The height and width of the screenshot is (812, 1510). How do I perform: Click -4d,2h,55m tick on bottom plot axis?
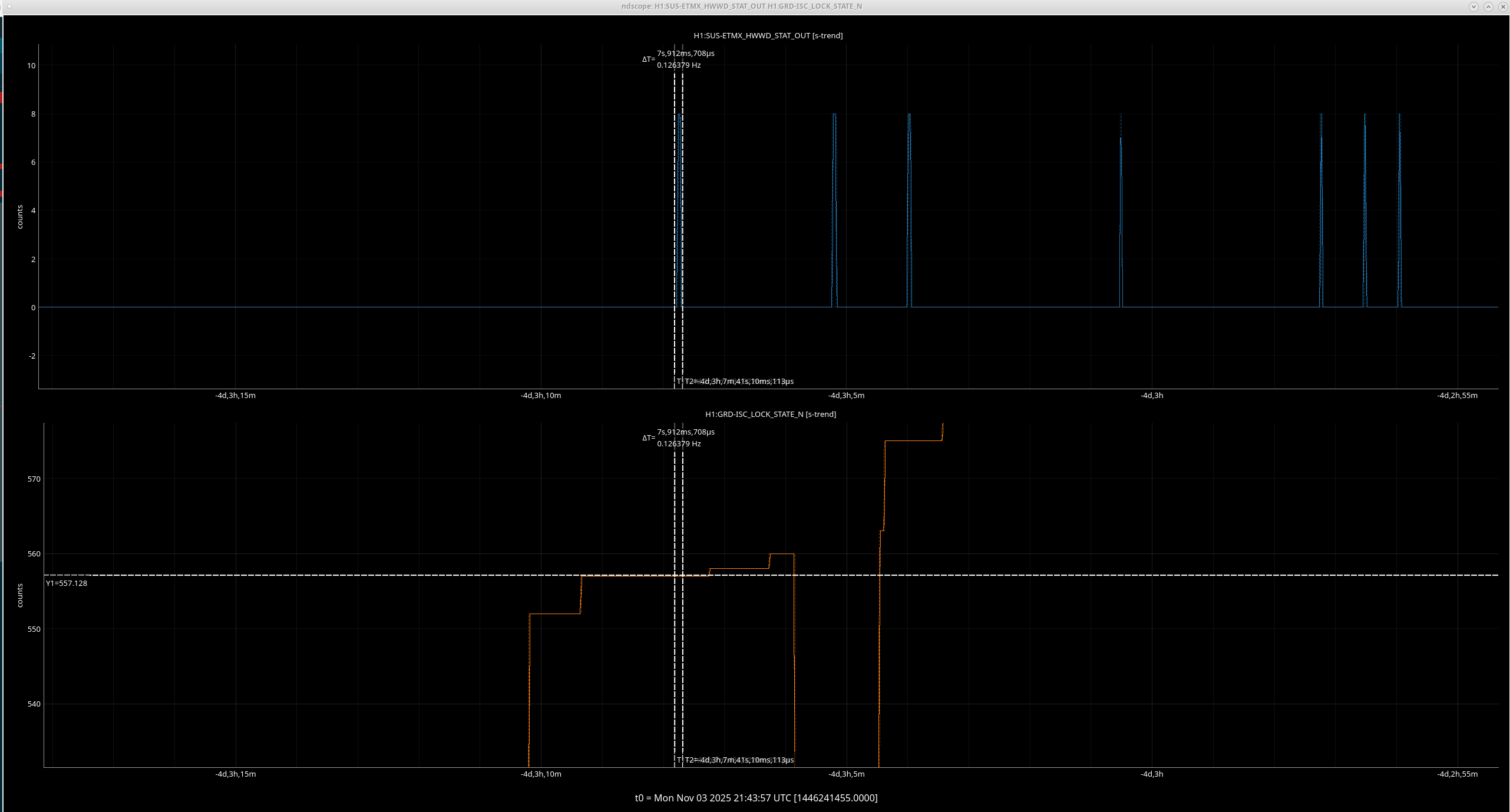click(1457, 774)
